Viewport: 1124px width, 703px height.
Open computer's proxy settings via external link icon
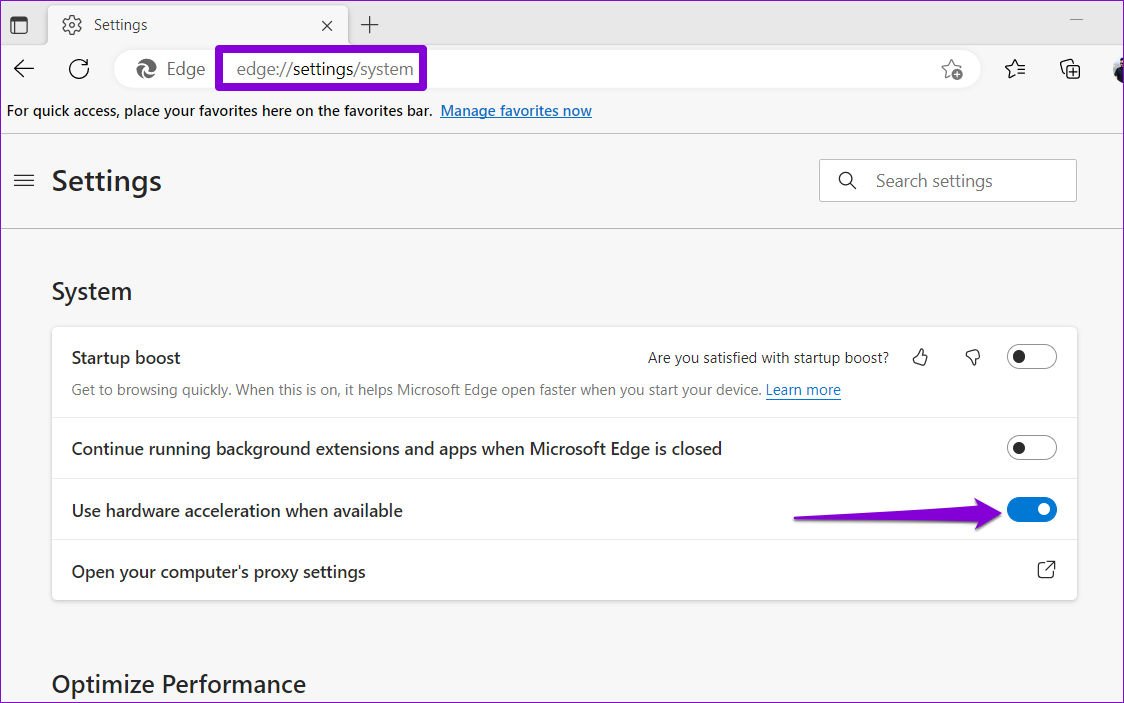coord(1046,569)
